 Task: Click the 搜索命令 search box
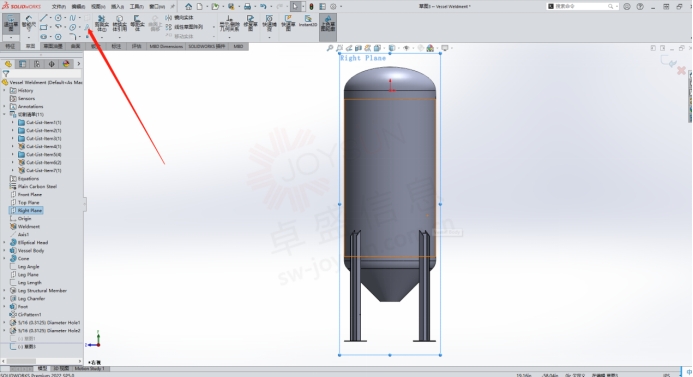pos(582,7)
